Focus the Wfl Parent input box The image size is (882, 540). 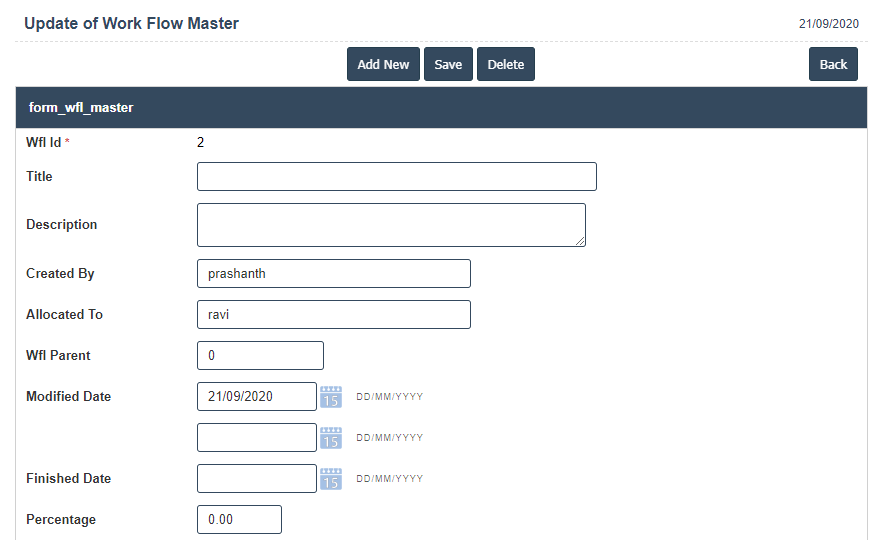pos(260,356)
